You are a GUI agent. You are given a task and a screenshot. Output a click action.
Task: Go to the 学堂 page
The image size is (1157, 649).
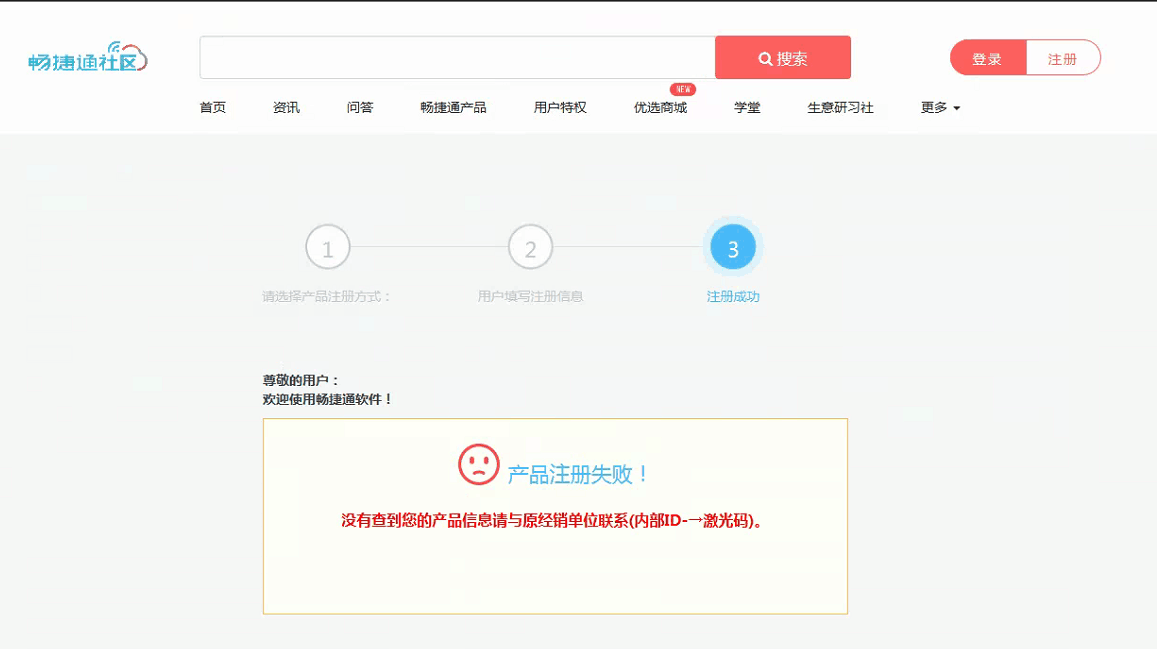pos(747,108)
